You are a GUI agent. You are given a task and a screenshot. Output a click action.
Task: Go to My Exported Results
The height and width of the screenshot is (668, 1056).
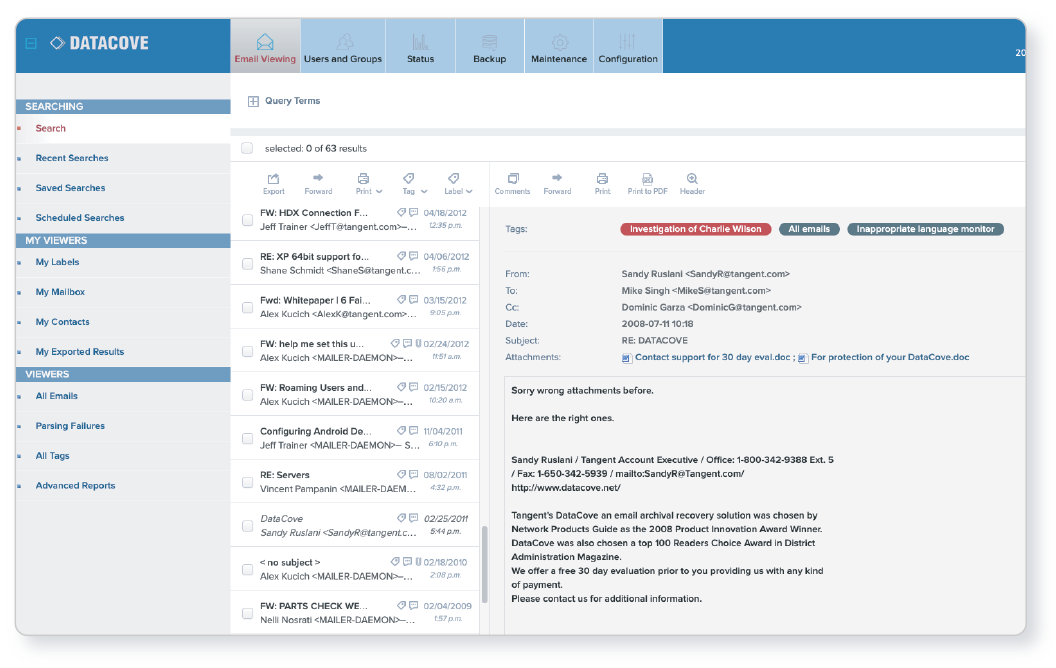[79, 352]
